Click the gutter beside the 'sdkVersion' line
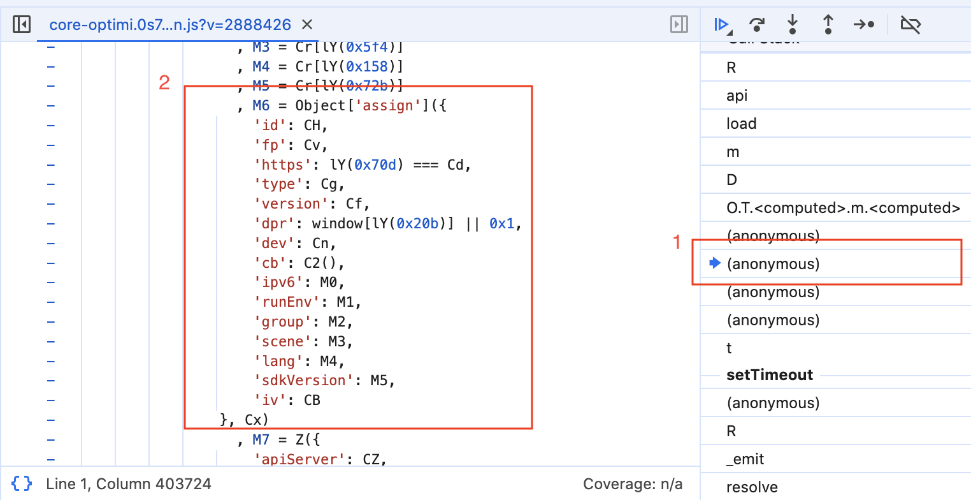 point(50,380)
